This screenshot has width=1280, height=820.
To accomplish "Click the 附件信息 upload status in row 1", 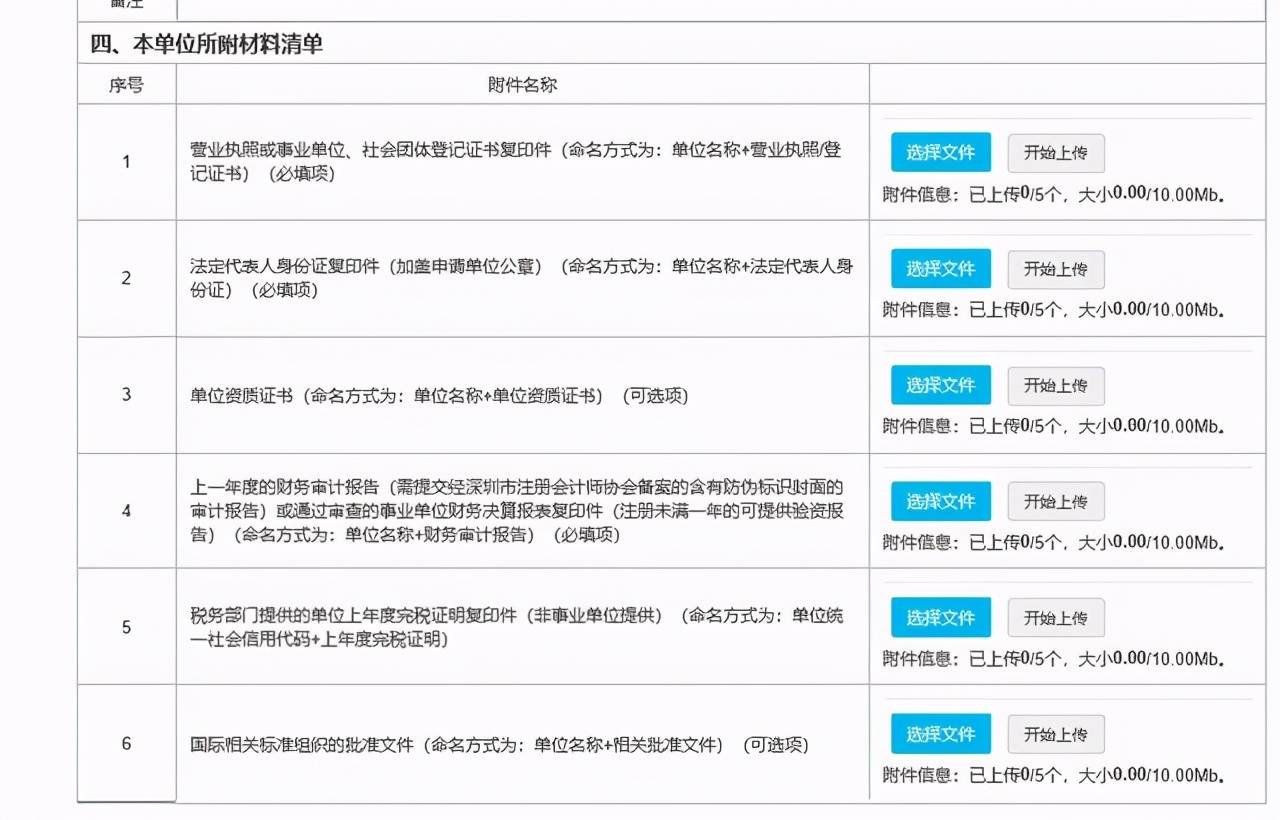I will [x=1052, y=195].
